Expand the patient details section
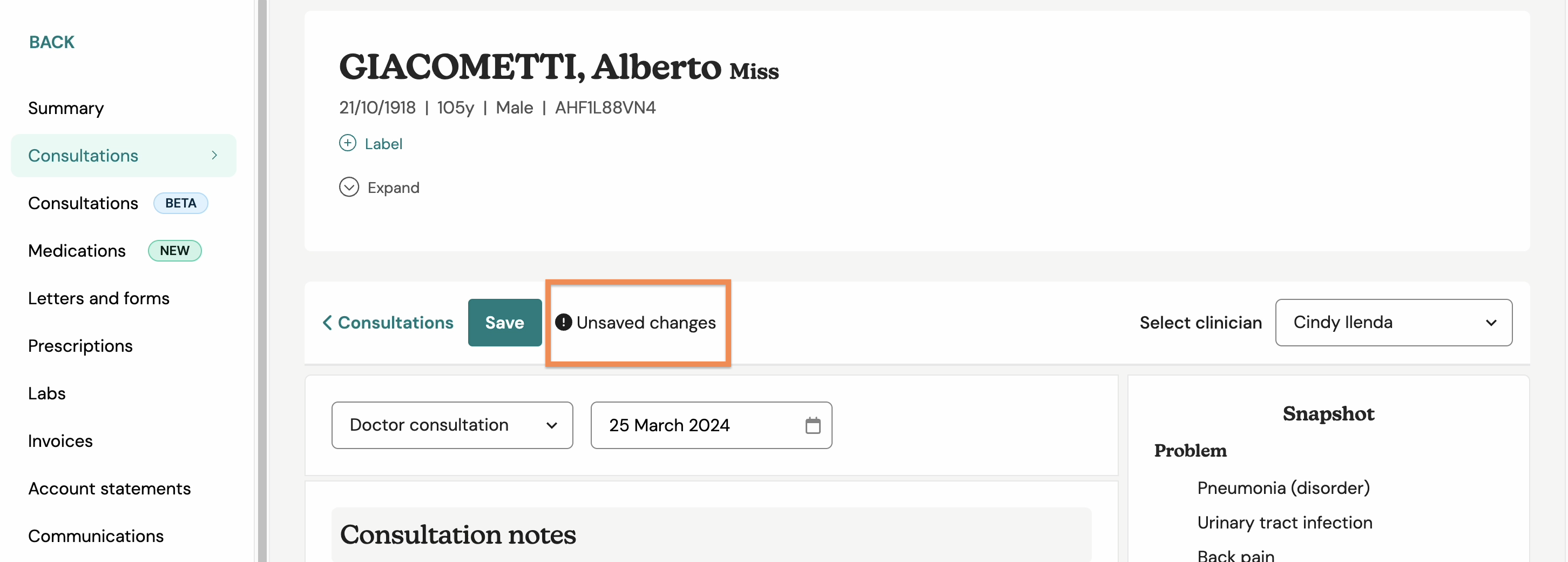The width and height of the screenshot is (1568, 562). click(x=379, y=187)
